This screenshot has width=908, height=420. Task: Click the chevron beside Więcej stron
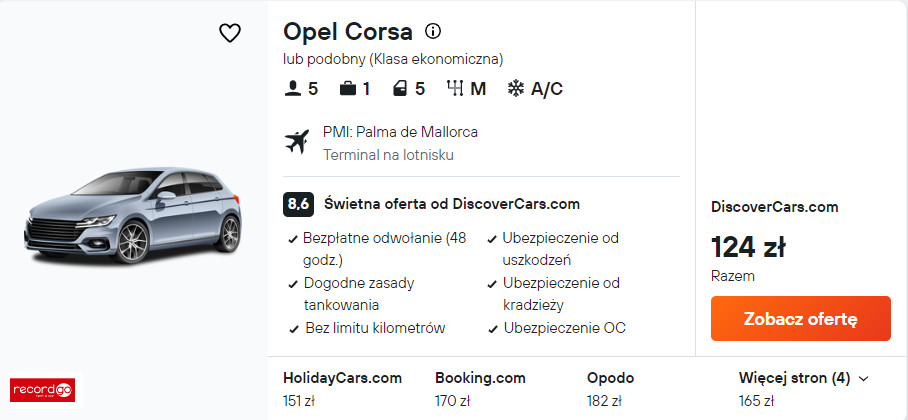click(x=863, y=379)
